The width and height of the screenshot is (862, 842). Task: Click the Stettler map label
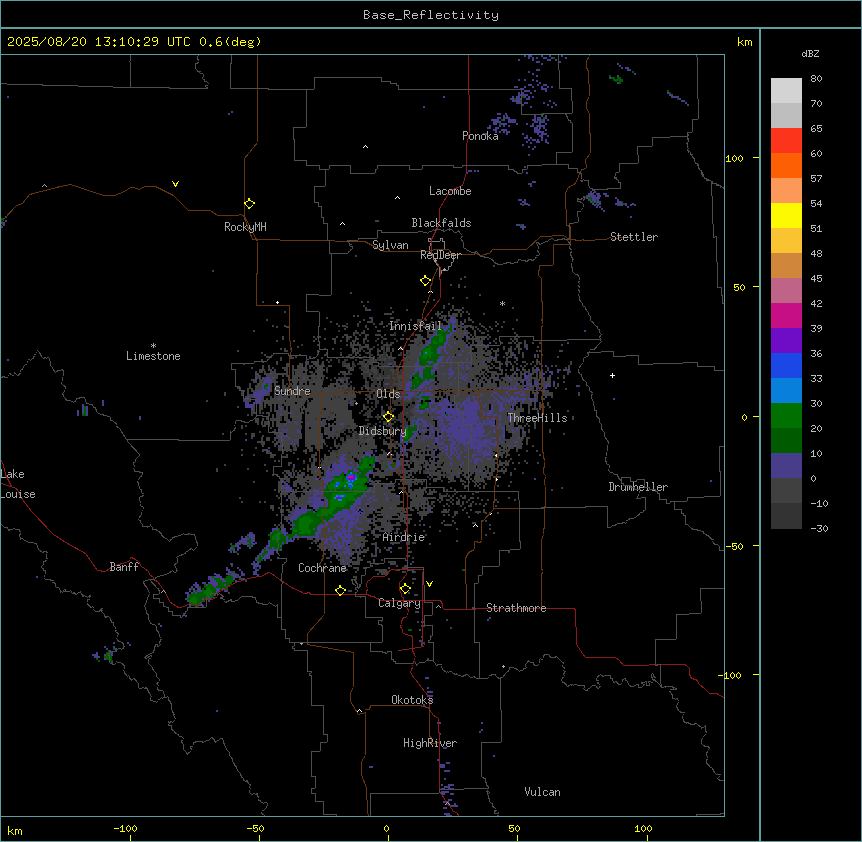point(634,237)
